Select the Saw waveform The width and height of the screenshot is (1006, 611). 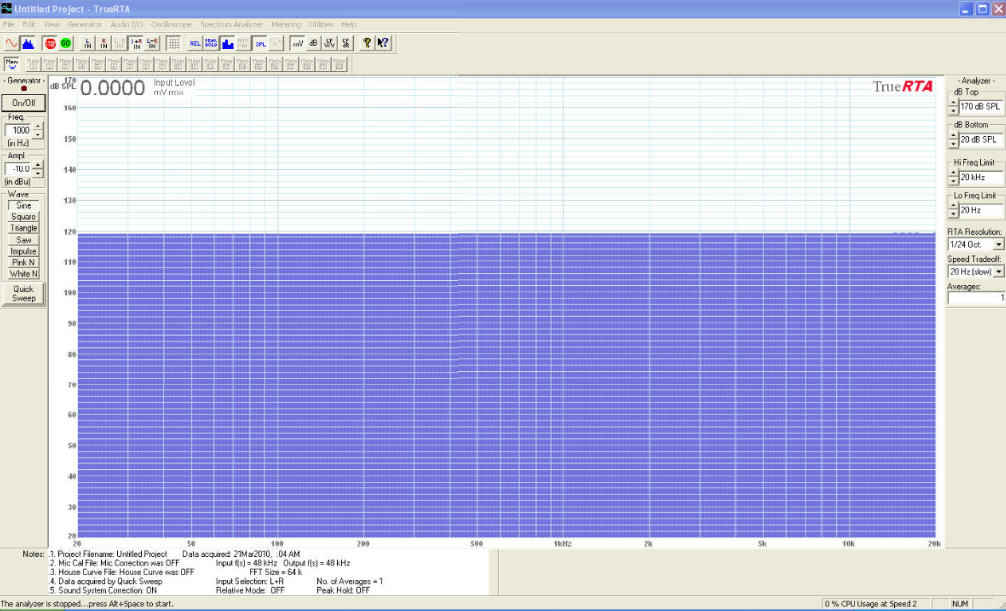24,240
